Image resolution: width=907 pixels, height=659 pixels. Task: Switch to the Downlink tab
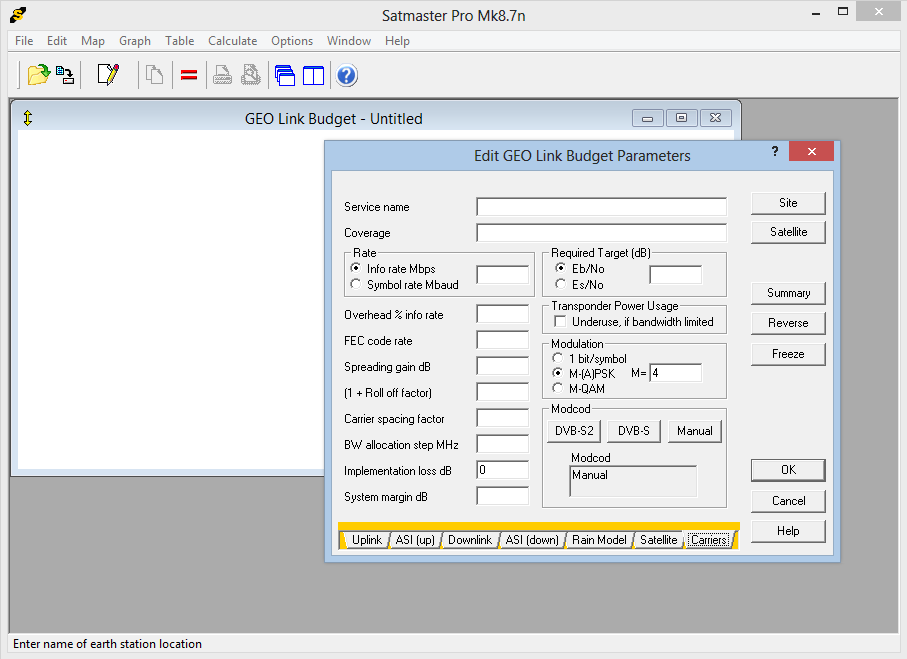click(x=470, y=540)
